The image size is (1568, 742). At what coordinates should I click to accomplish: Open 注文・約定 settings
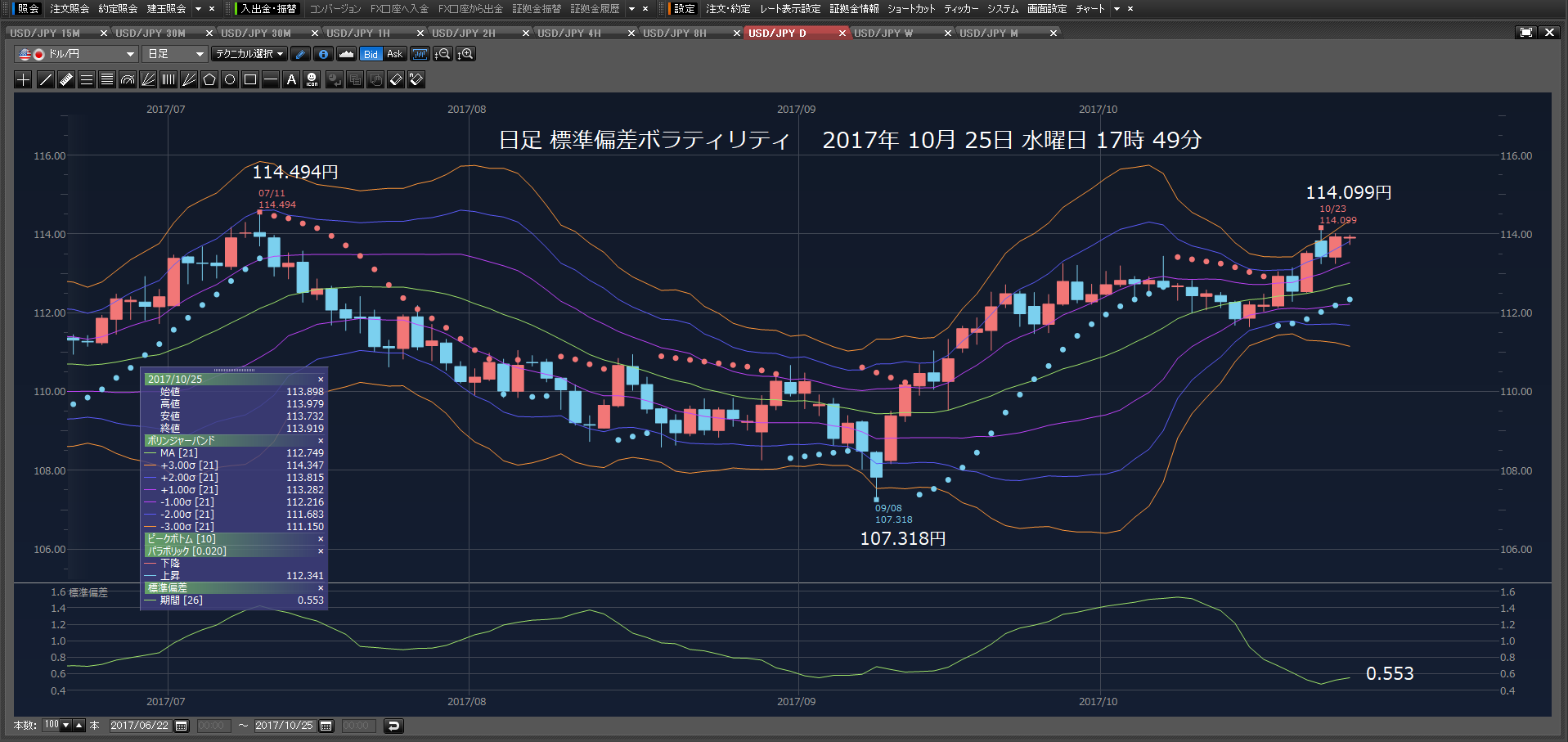tap(728, 9)
